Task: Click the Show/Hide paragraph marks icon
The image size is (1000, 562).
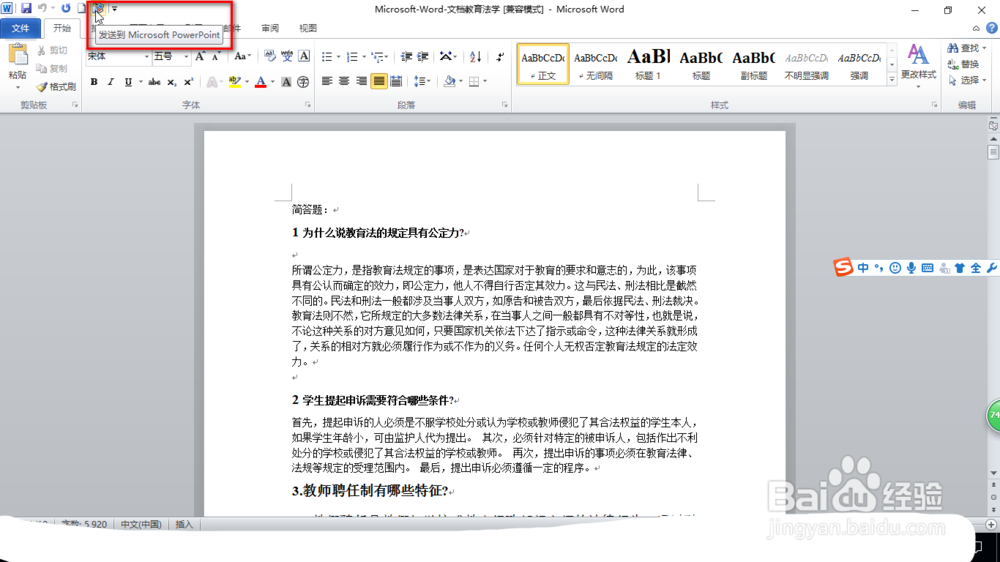Action: point(501,57)
